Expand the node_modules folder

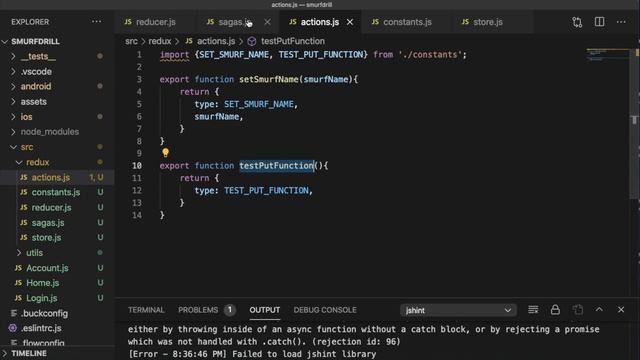point(50,132)
